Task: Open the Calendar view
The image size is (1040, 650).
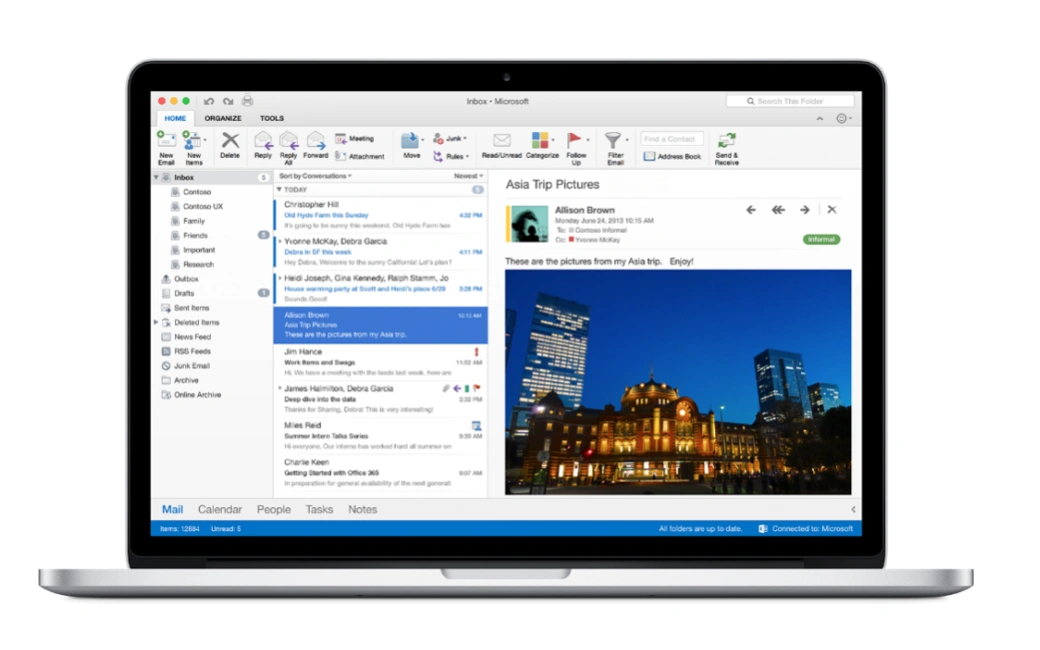Action: pos(219,509)
